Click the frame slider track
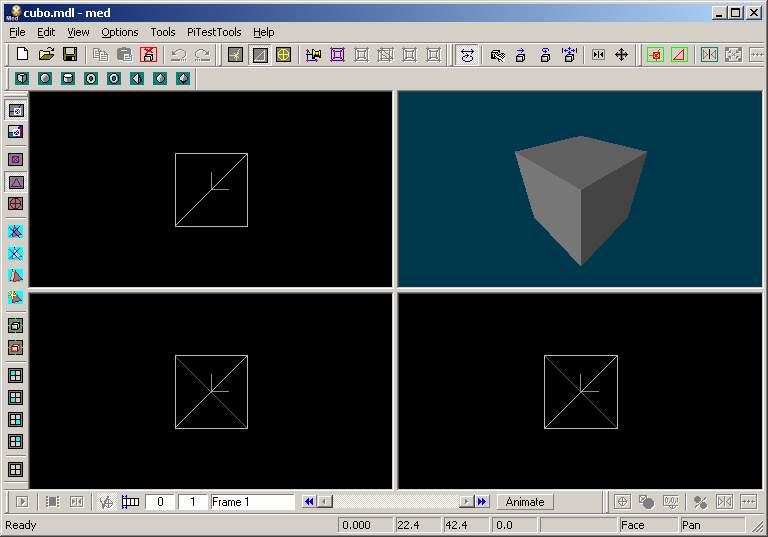Screen dimensions: 768x537 coord(396,502)
